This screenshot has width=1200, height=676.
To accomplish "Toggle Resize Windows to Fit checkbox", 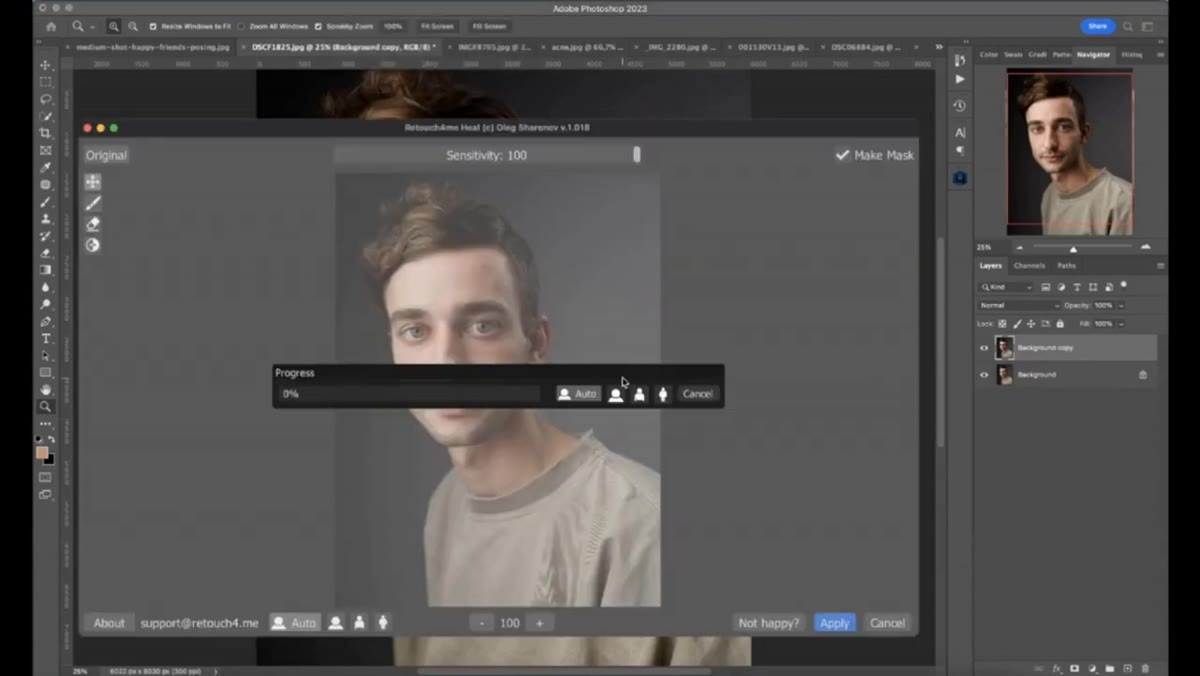I will tap(153, 26).
